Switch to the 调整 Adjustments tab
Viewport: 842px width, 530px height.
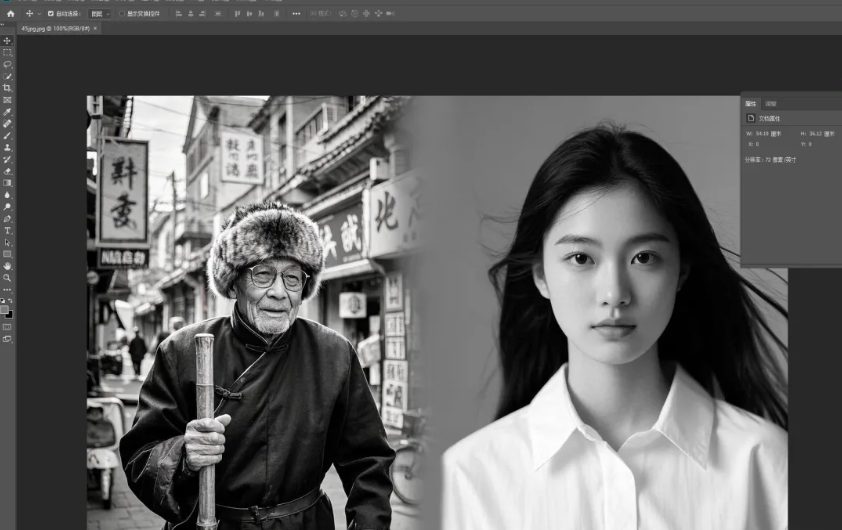click(x=771, y=104)
